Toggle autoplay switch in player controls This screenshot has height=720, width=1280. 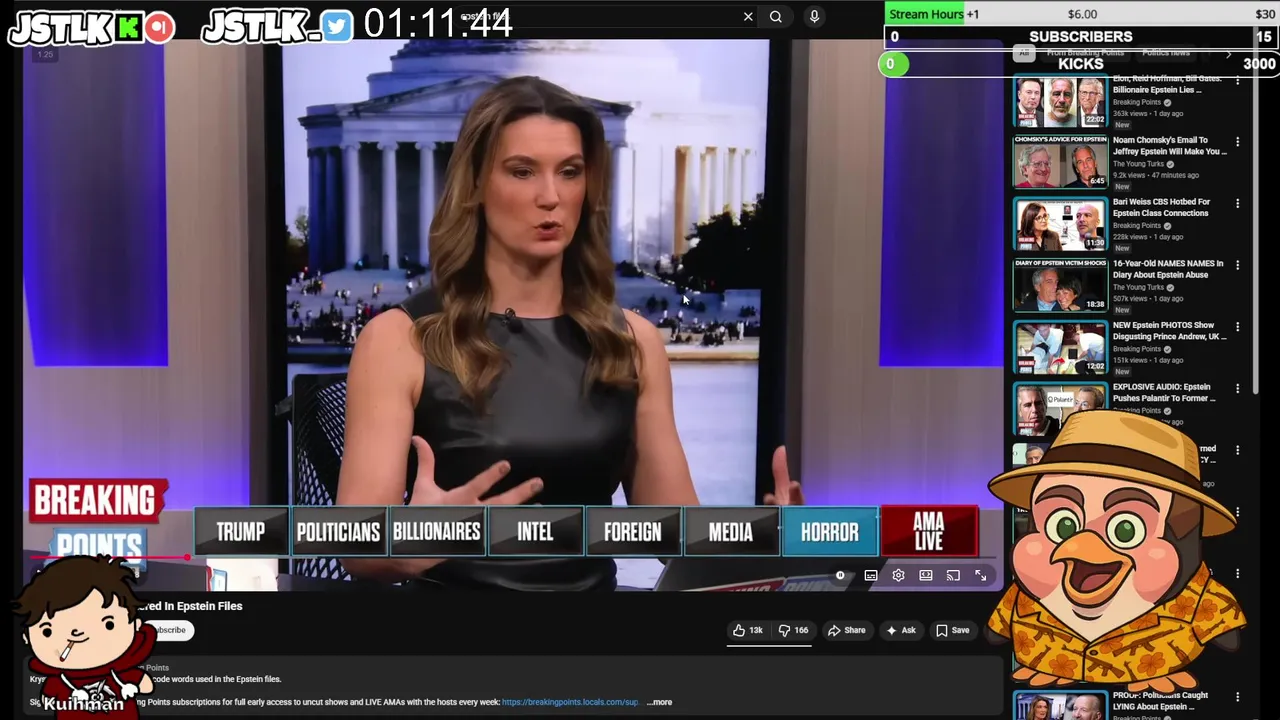pyautogui.click(x=840, y=576)
